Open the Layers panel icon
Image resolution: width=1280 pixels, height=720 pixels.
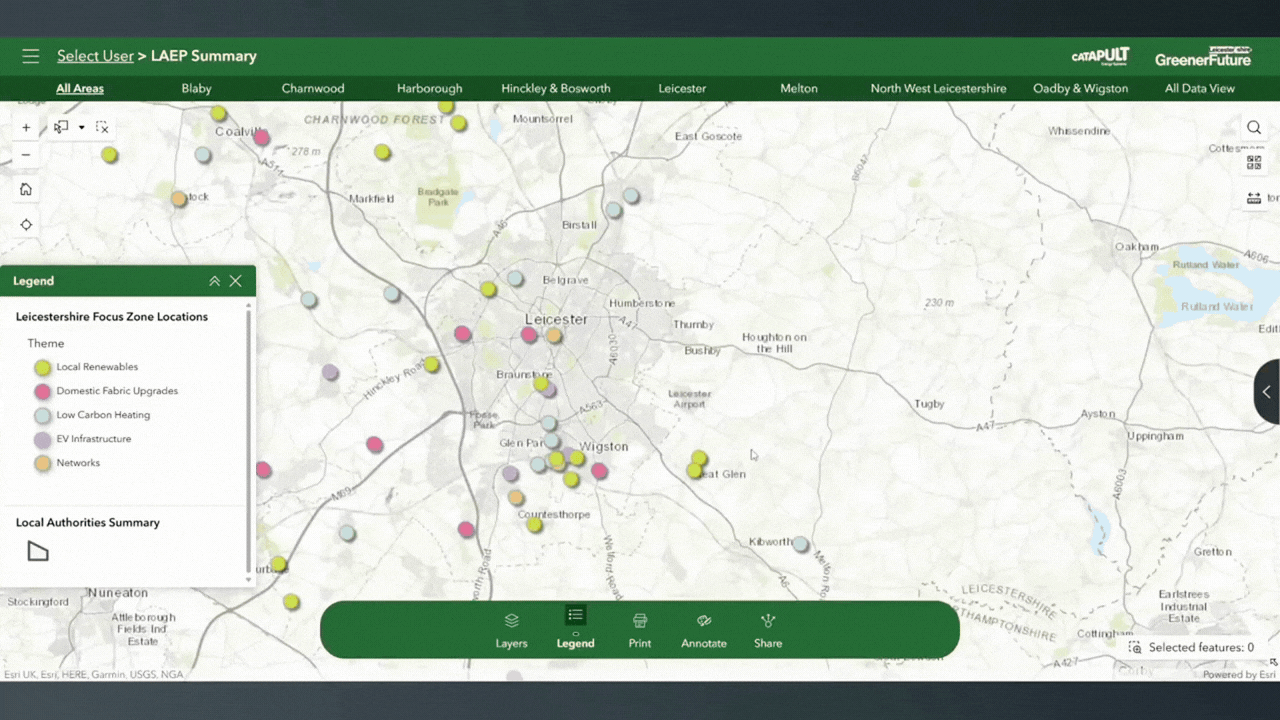[511, 630]
